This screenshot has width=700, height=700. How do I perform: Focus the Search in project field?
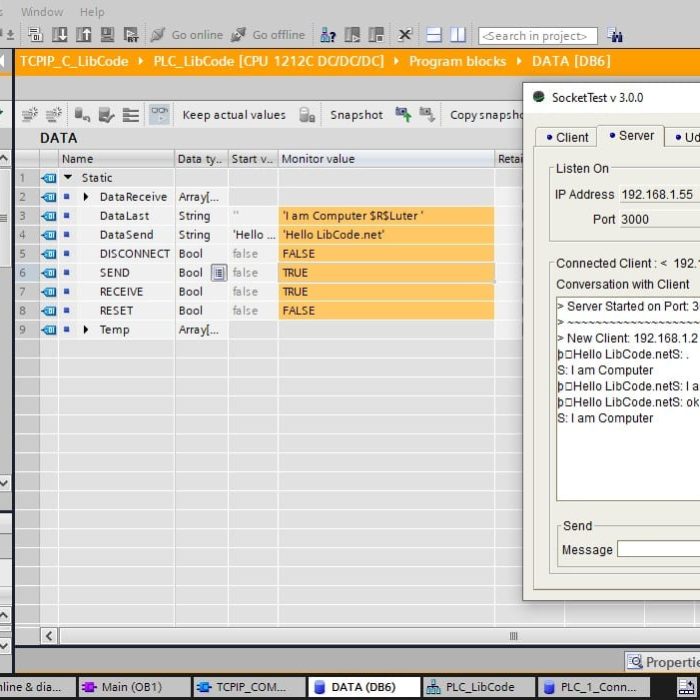coord(538,36)
